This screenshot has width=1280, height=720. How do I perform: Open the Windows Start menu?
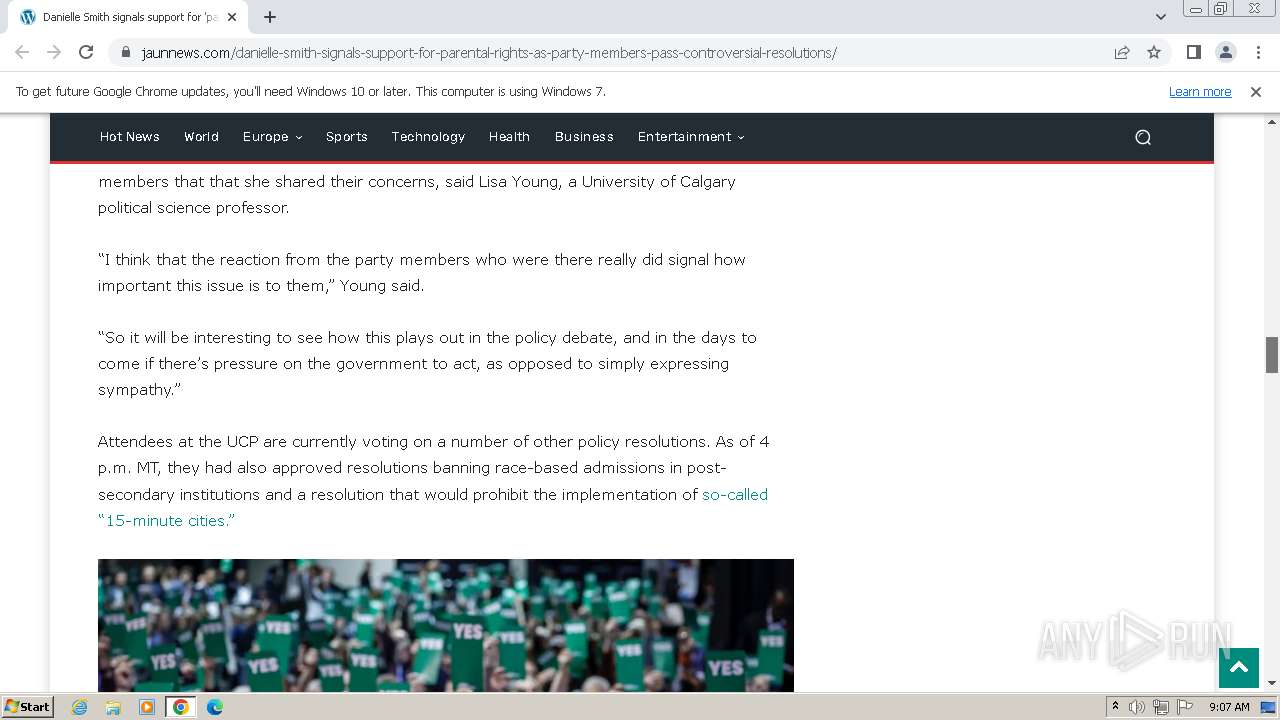click(28, 706)
